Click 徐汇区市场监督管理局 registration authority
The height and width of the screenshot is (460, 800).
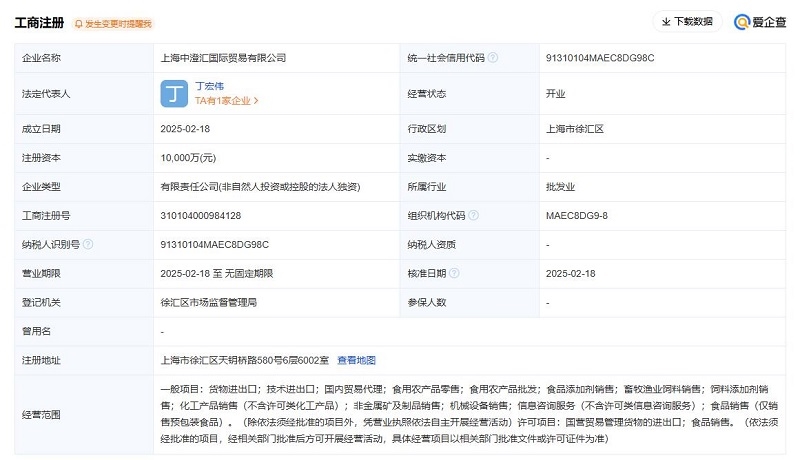click(208, 303)
